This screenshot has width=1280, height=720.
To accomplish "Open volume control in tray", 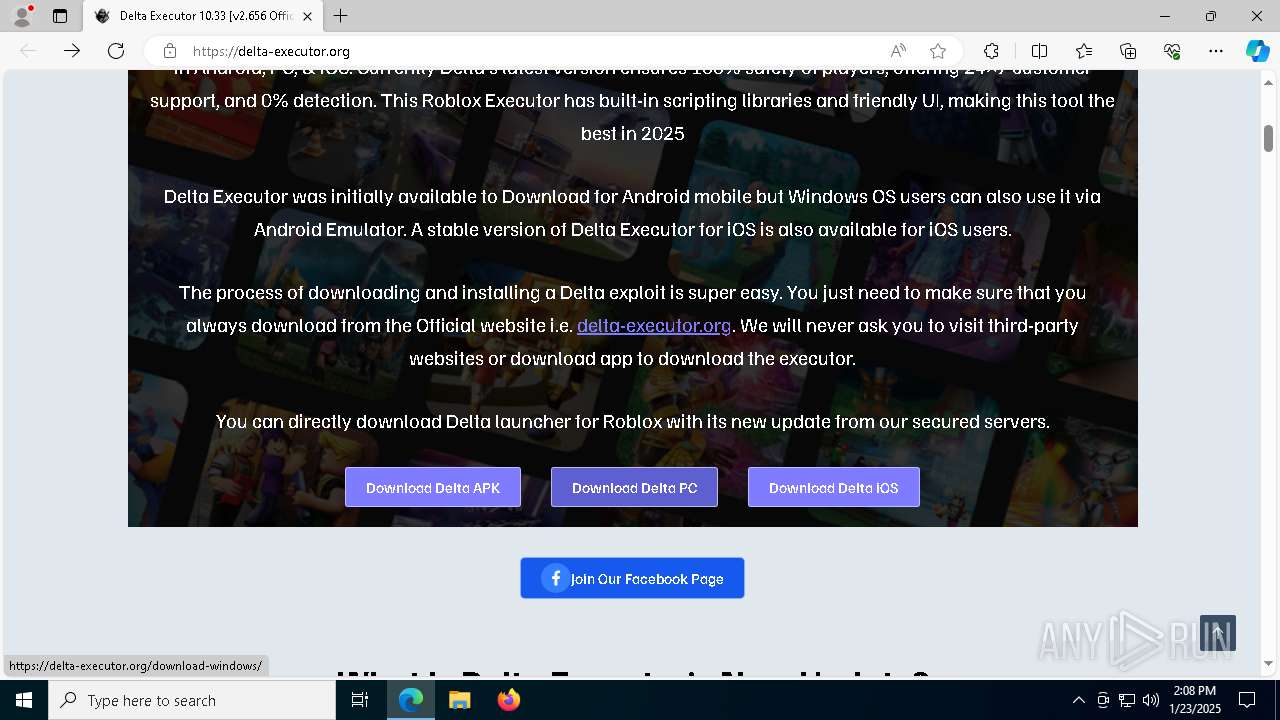I will pos(1151,700).
